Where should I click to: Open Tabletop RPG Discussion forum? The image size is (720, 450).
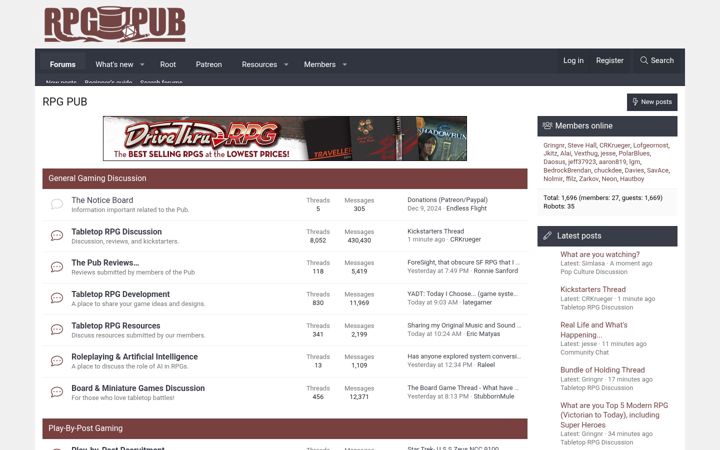click(117, 231)
